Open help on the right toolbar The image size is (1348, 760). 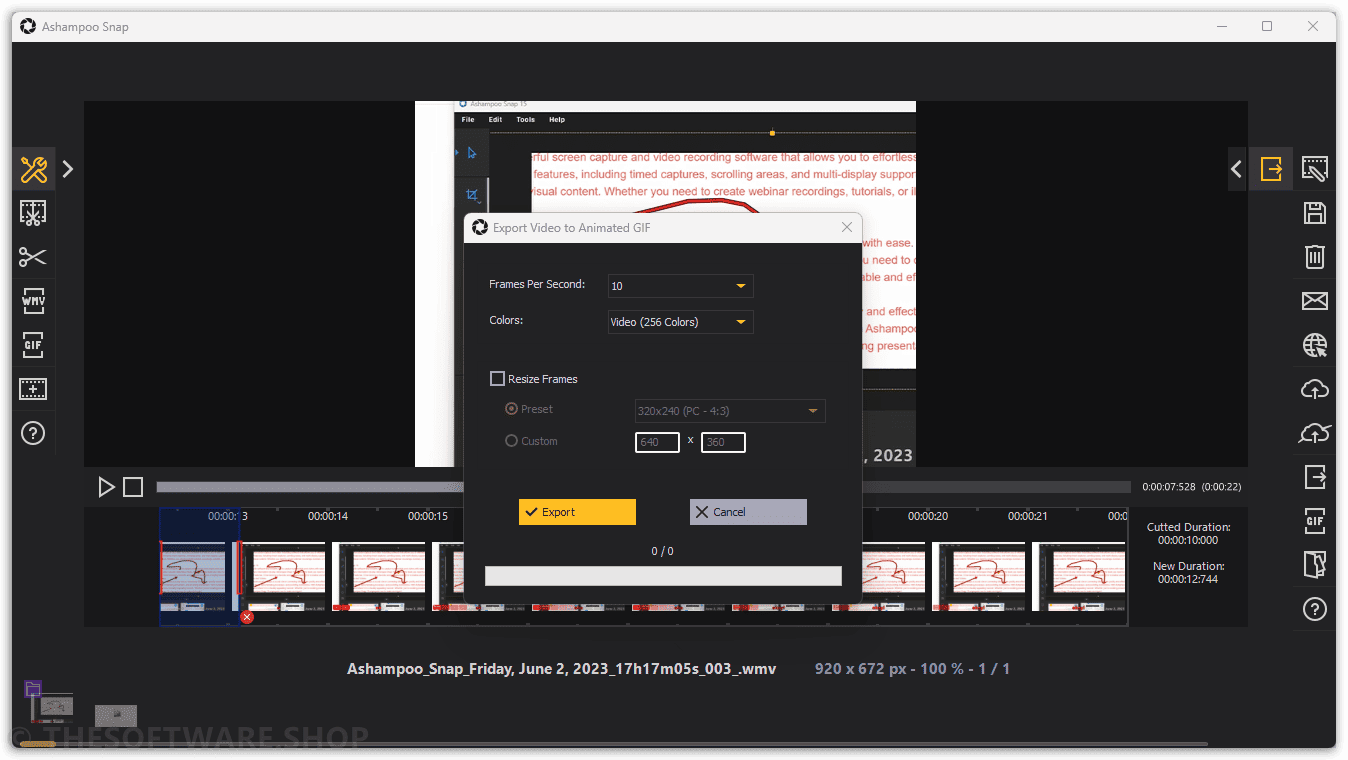click(x=1315, y=609)
